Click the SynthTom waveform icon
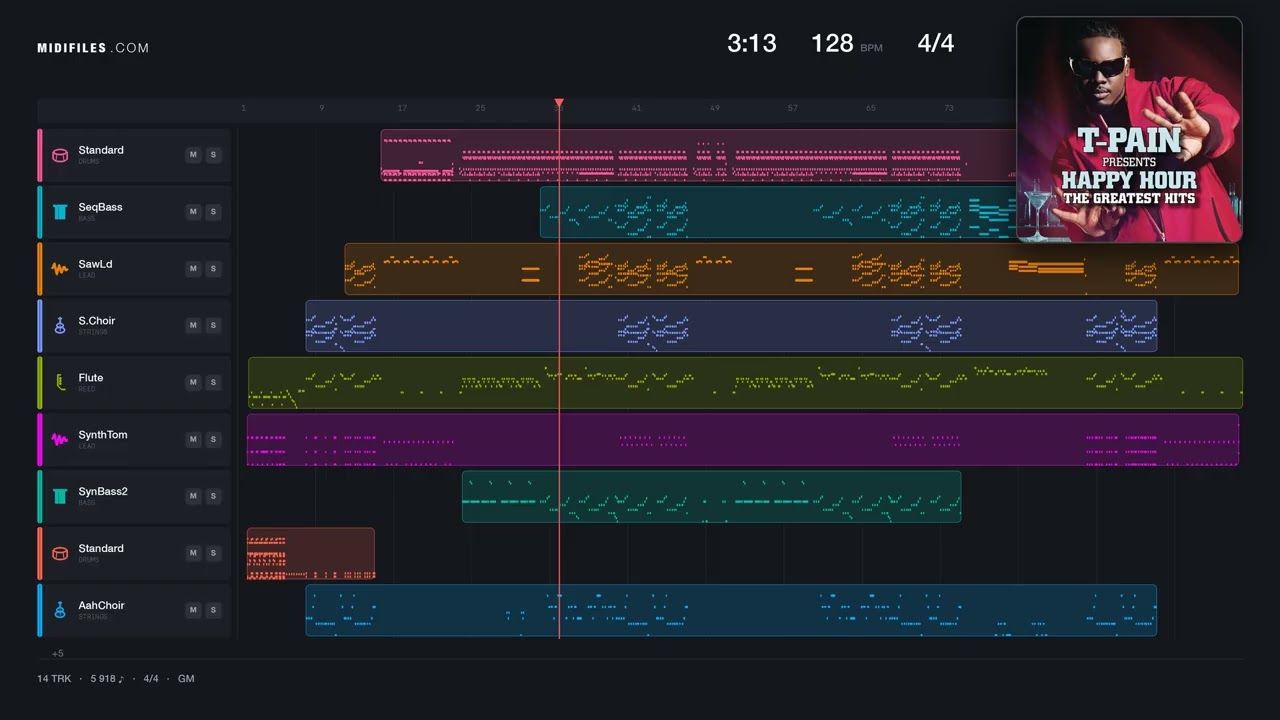 tap(60, 440)
